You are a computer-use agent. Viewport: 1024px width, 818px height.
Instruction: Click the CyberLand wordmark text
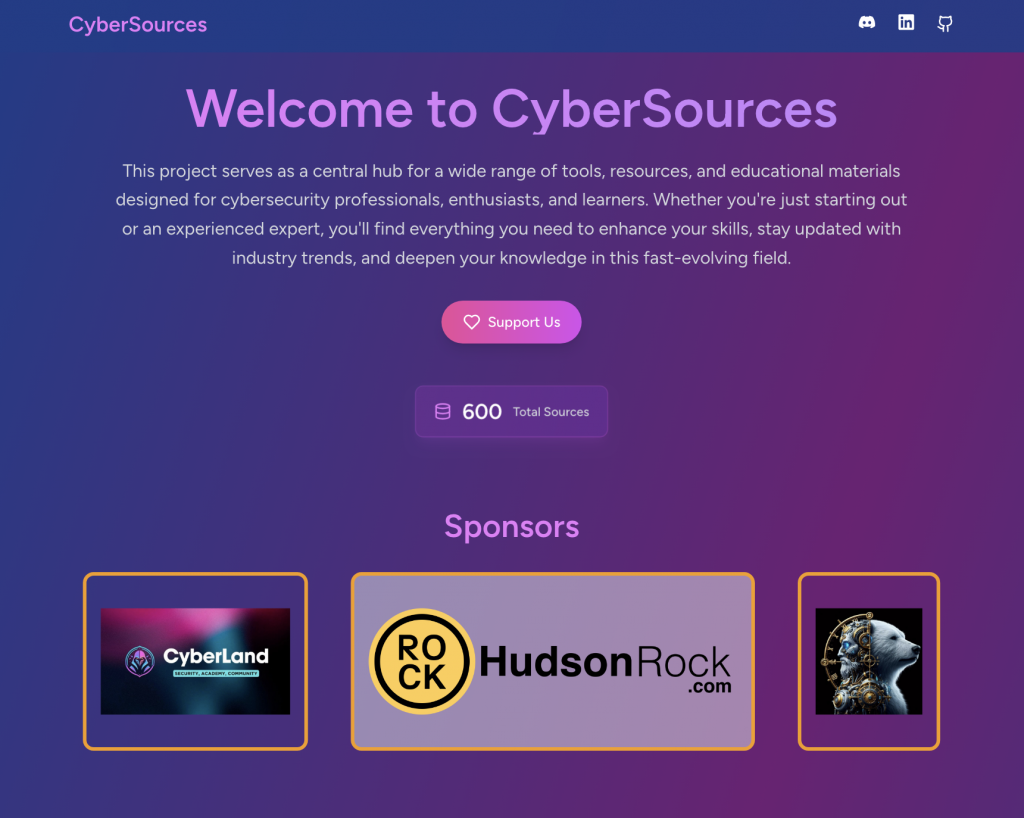pos(216,656)
